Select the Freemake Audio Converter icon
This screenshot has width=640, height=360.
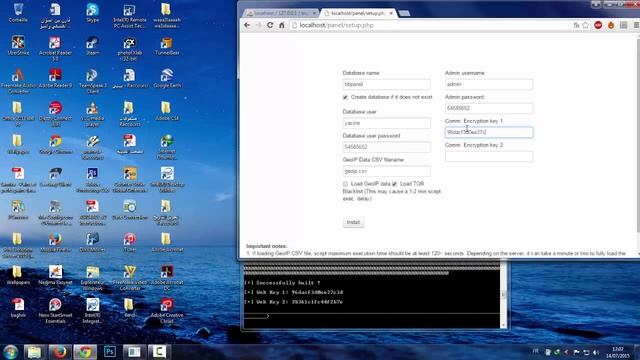18,80
